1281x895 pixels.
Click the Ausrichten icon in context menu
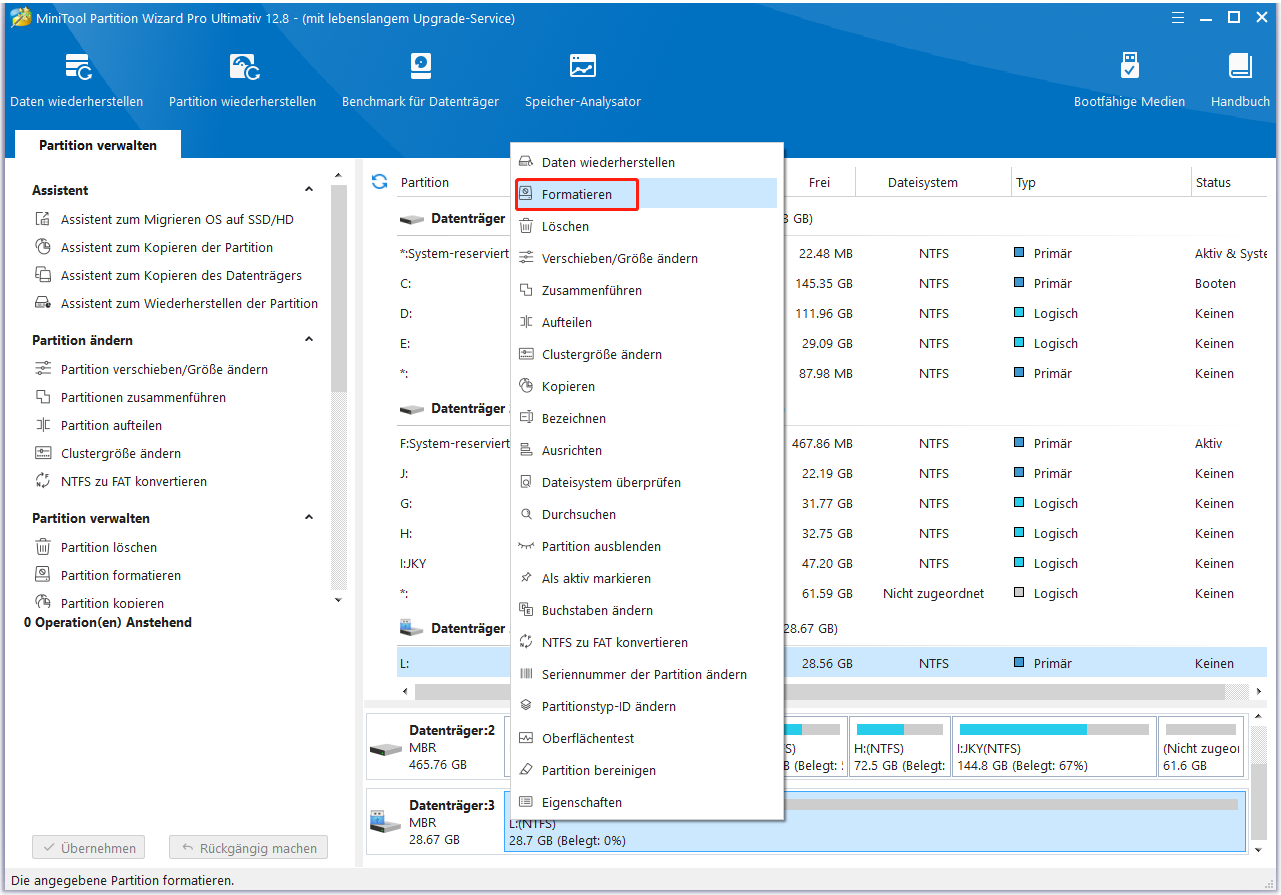[526, 450]
